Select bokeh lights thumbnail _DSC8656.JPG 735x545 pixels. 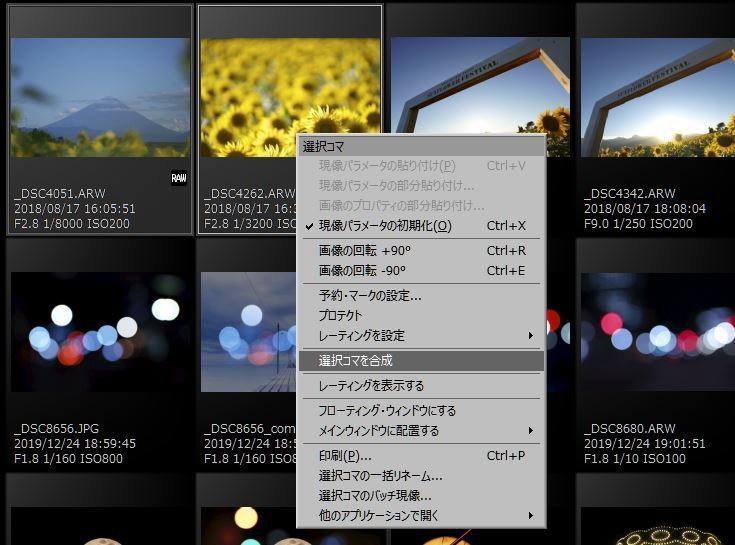(100, 330)
